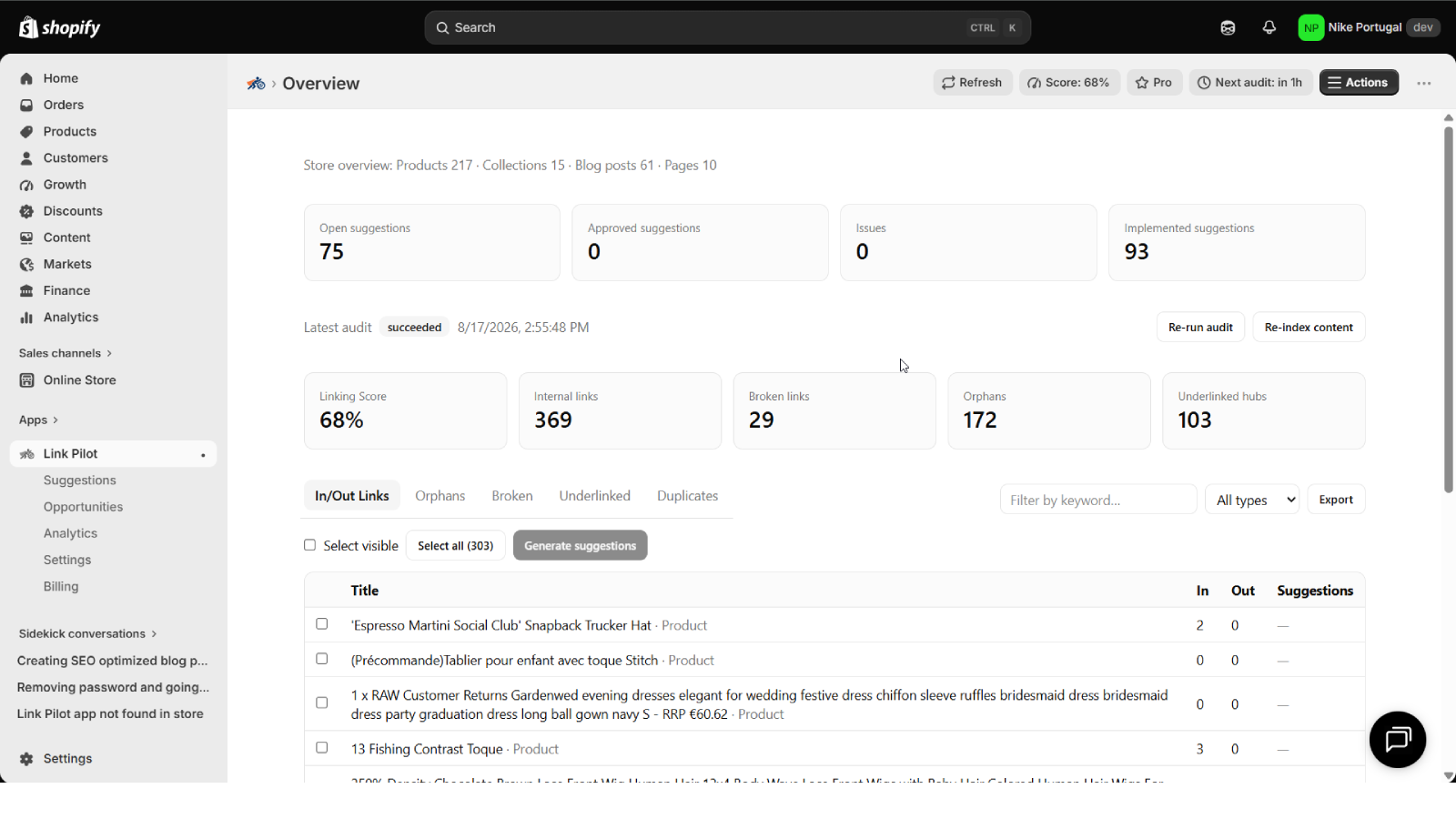
Task: Click the Analytics bar chart icon
Action: [26, 318]
